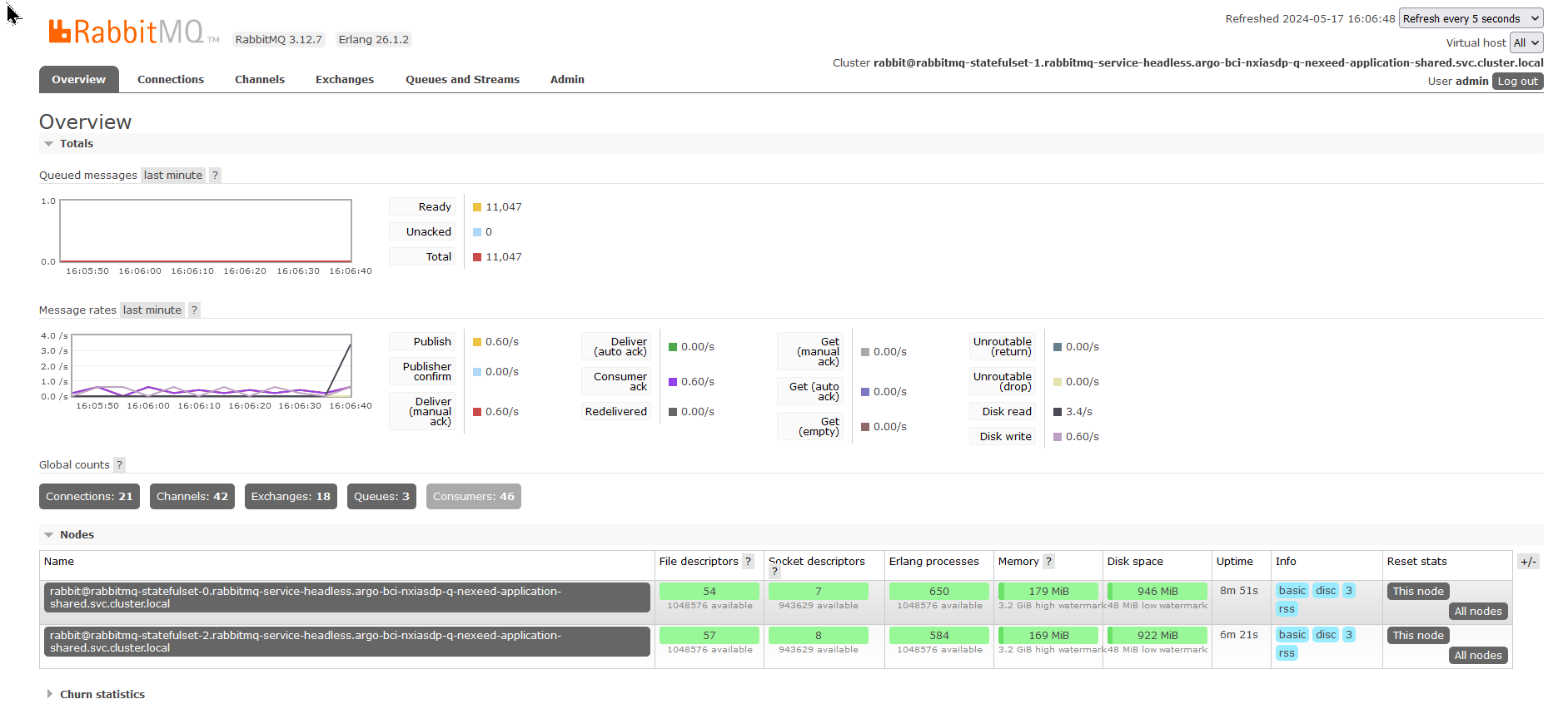
Task: Open rabbitmq-statefulset-2 node link
Action: pyautogui.click(x=346, y=642)
